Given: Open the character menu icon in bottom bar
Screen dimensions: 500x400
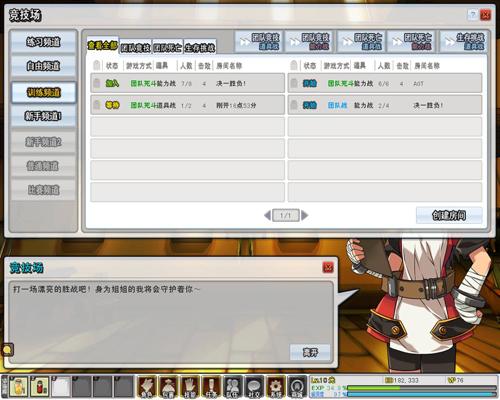Looking at the screenshot, I should tap(147, 387).
